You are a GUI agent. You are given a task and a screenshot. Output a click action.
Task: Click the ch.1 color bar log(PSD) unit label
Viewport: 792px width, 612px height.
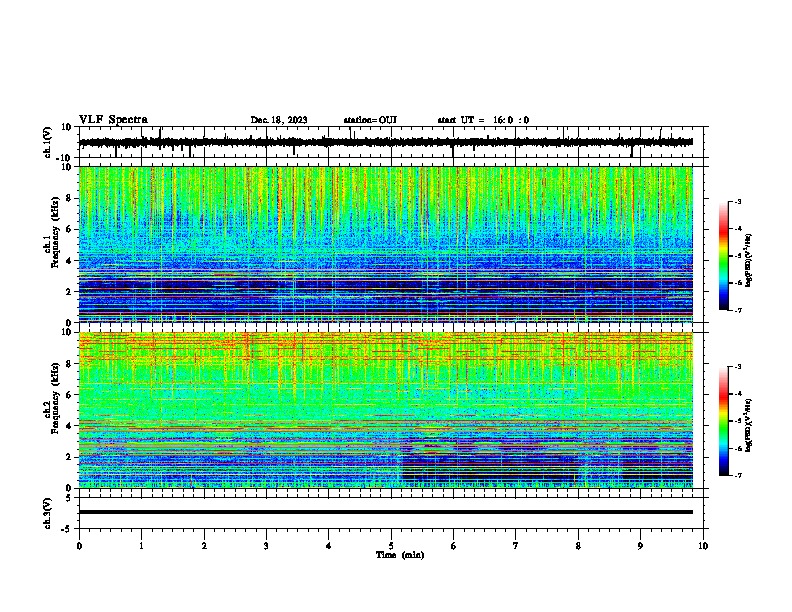749,260
